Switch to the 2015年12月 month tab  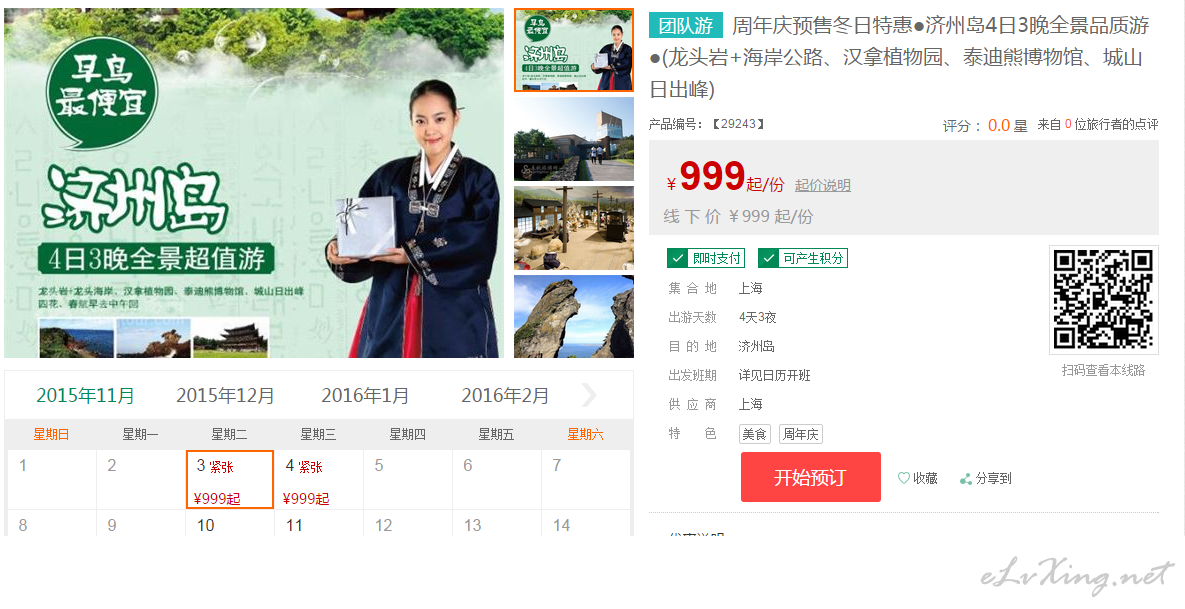(x=225, y=395)
